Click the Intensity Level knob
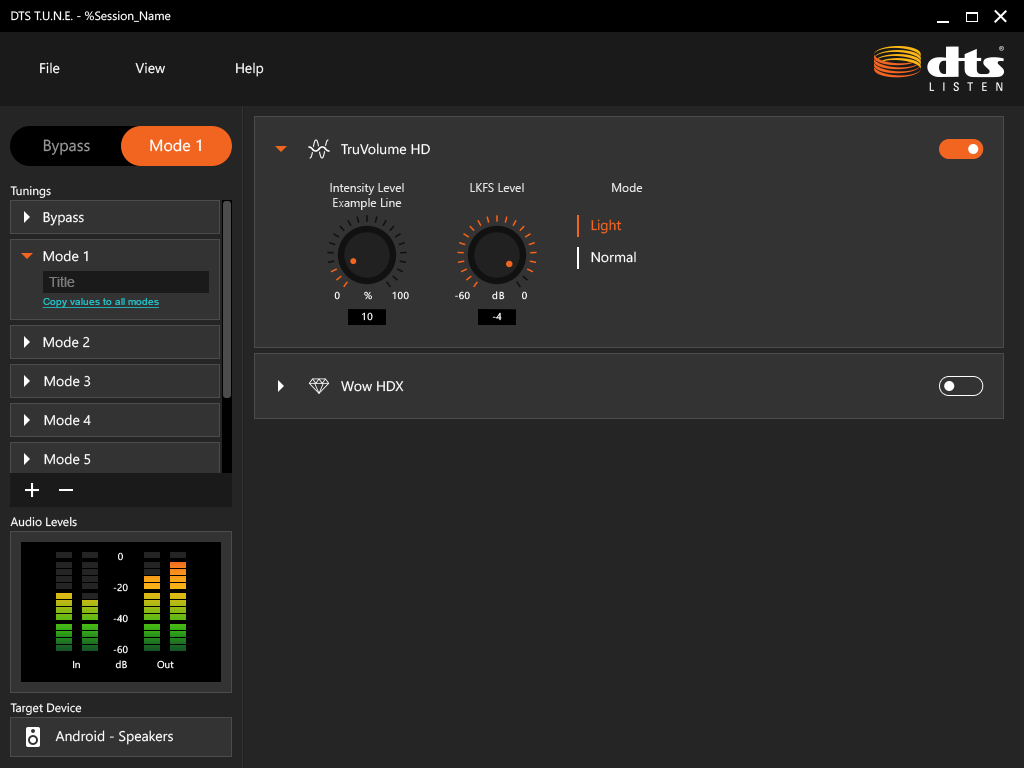The image size is (1024, 768). pos(366,254)
